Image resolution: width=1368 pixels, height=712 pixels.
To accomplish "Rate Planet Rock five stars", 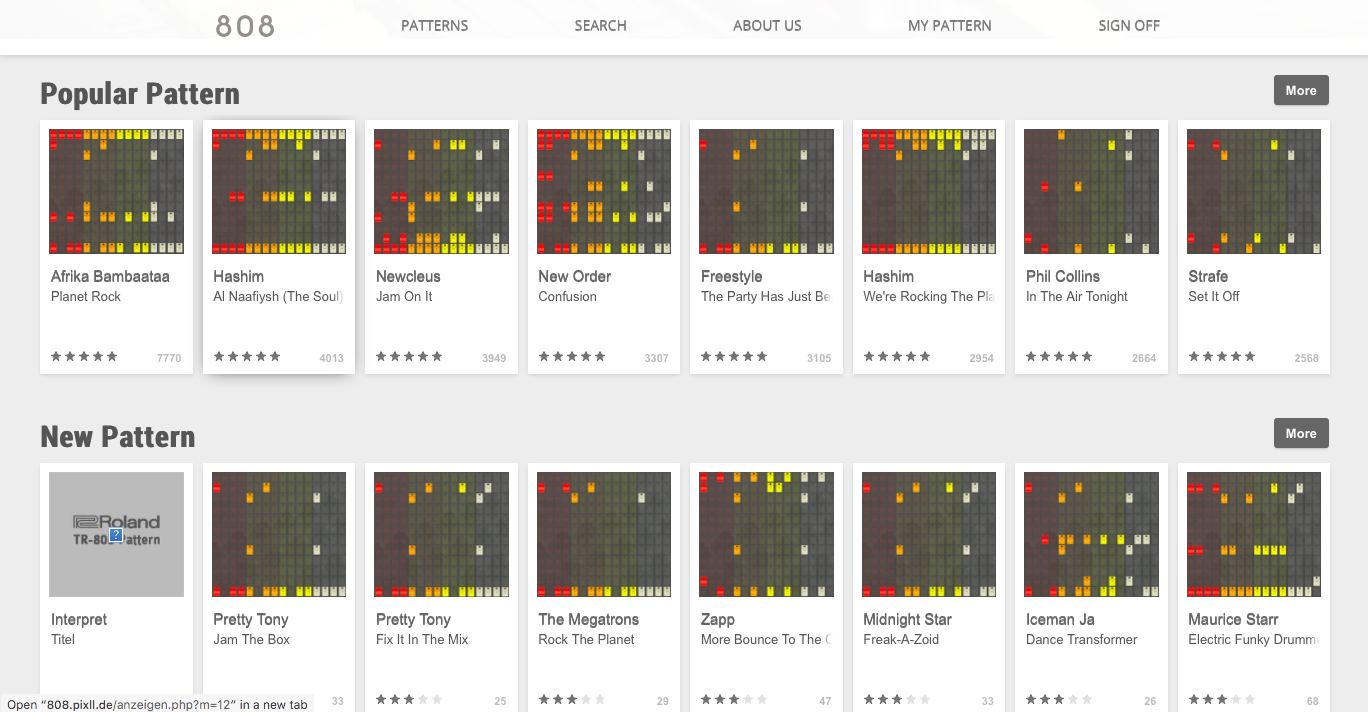I will click(111, 356).
